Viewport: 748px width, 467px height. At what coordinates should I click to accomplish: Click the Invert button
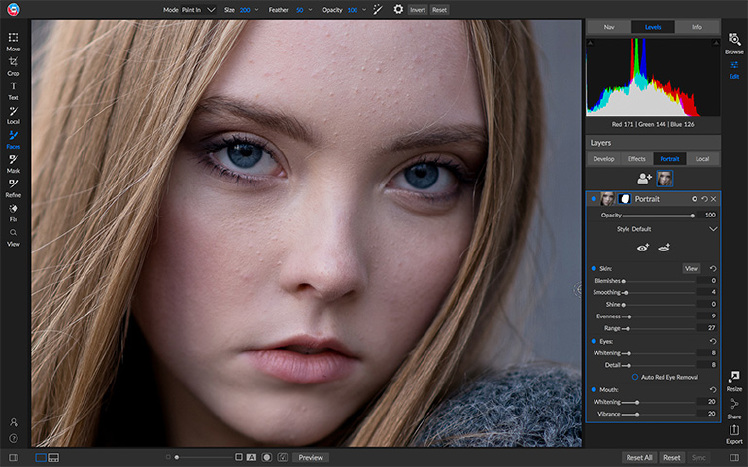click(417, 10)
